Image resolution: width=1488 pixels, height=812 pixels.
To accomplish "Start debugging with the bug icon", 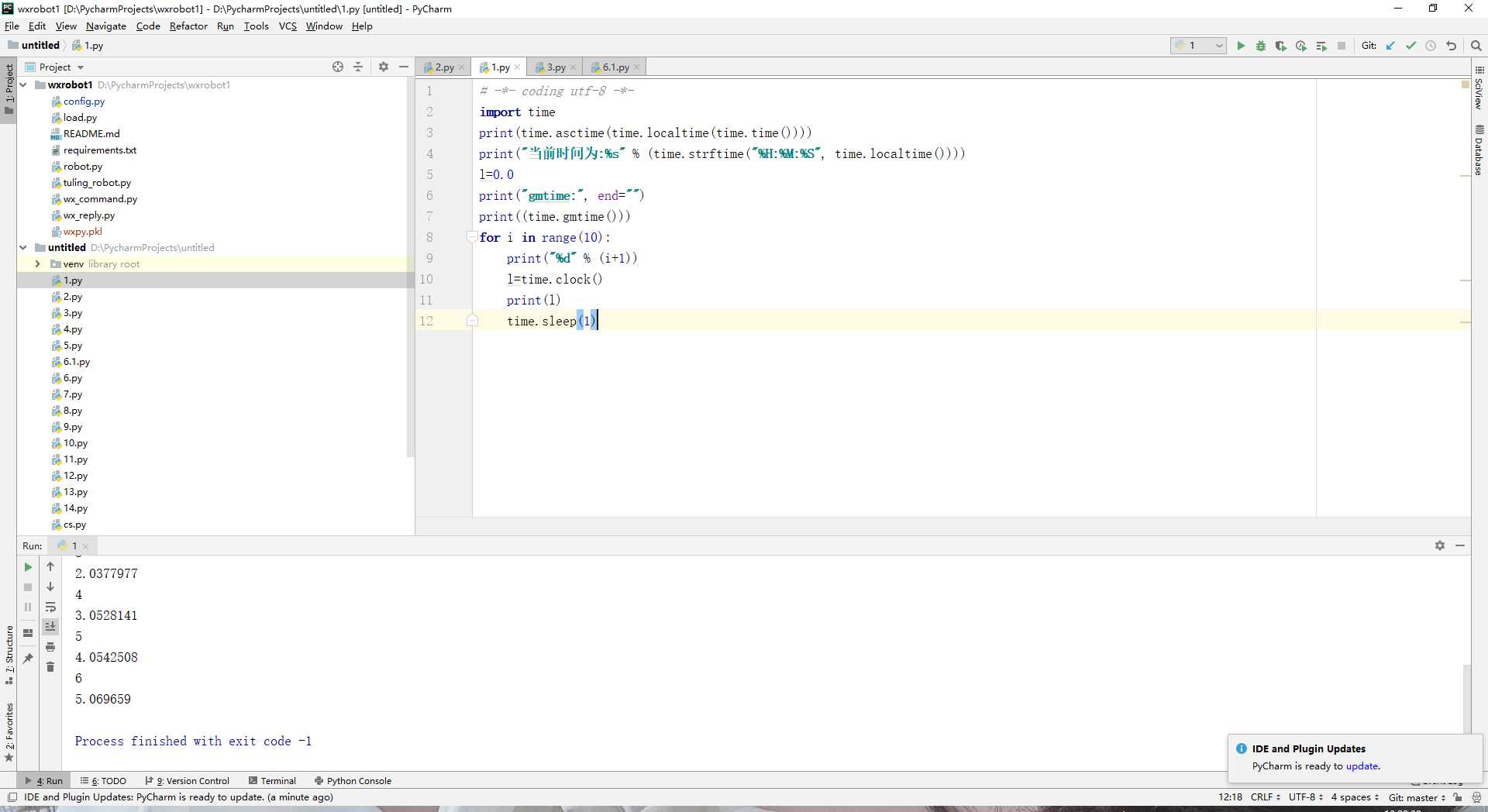I will click(1261, 46).
